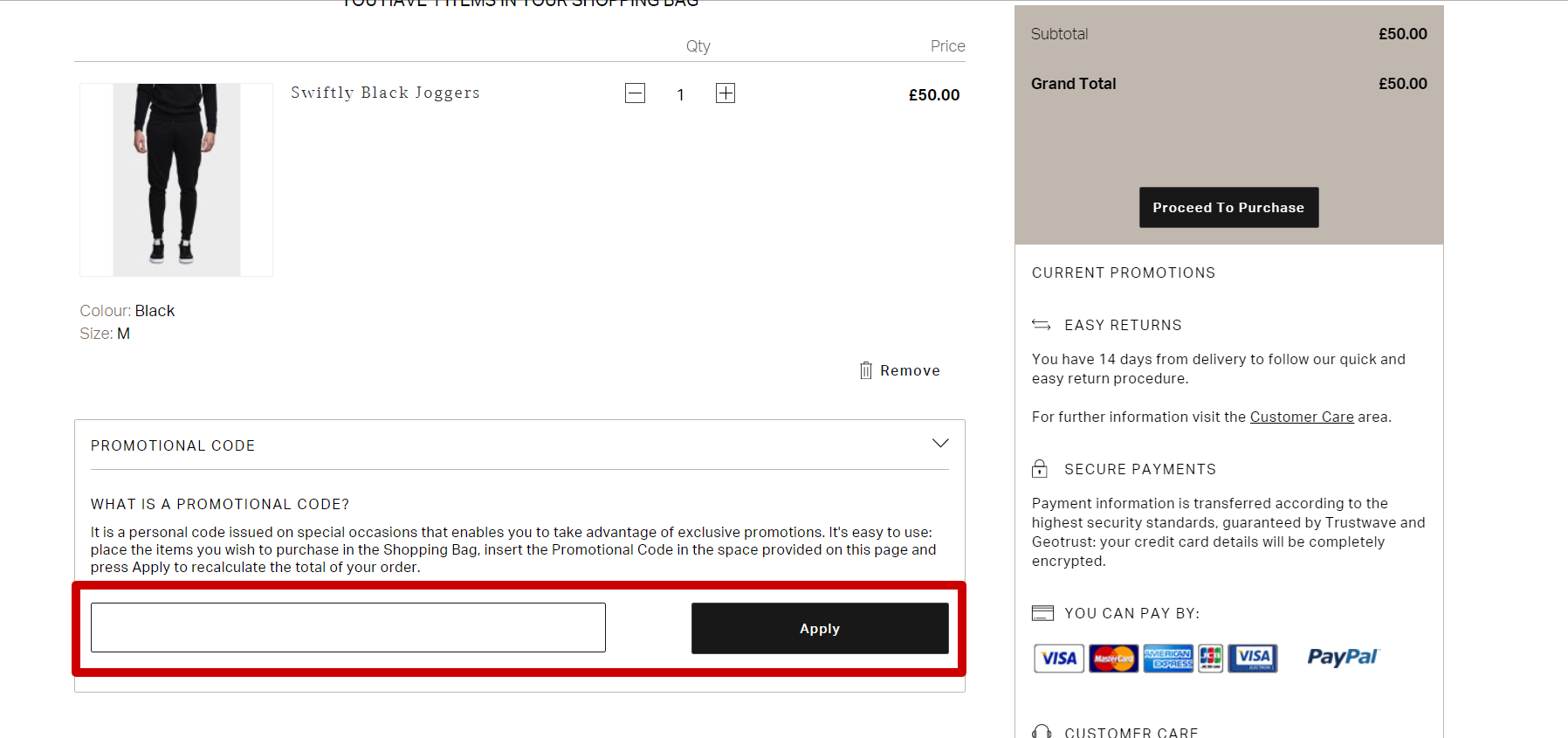Select the JCB card logo
Viewport: 1568px width, 738px height.
click(x=1210, y=658)
